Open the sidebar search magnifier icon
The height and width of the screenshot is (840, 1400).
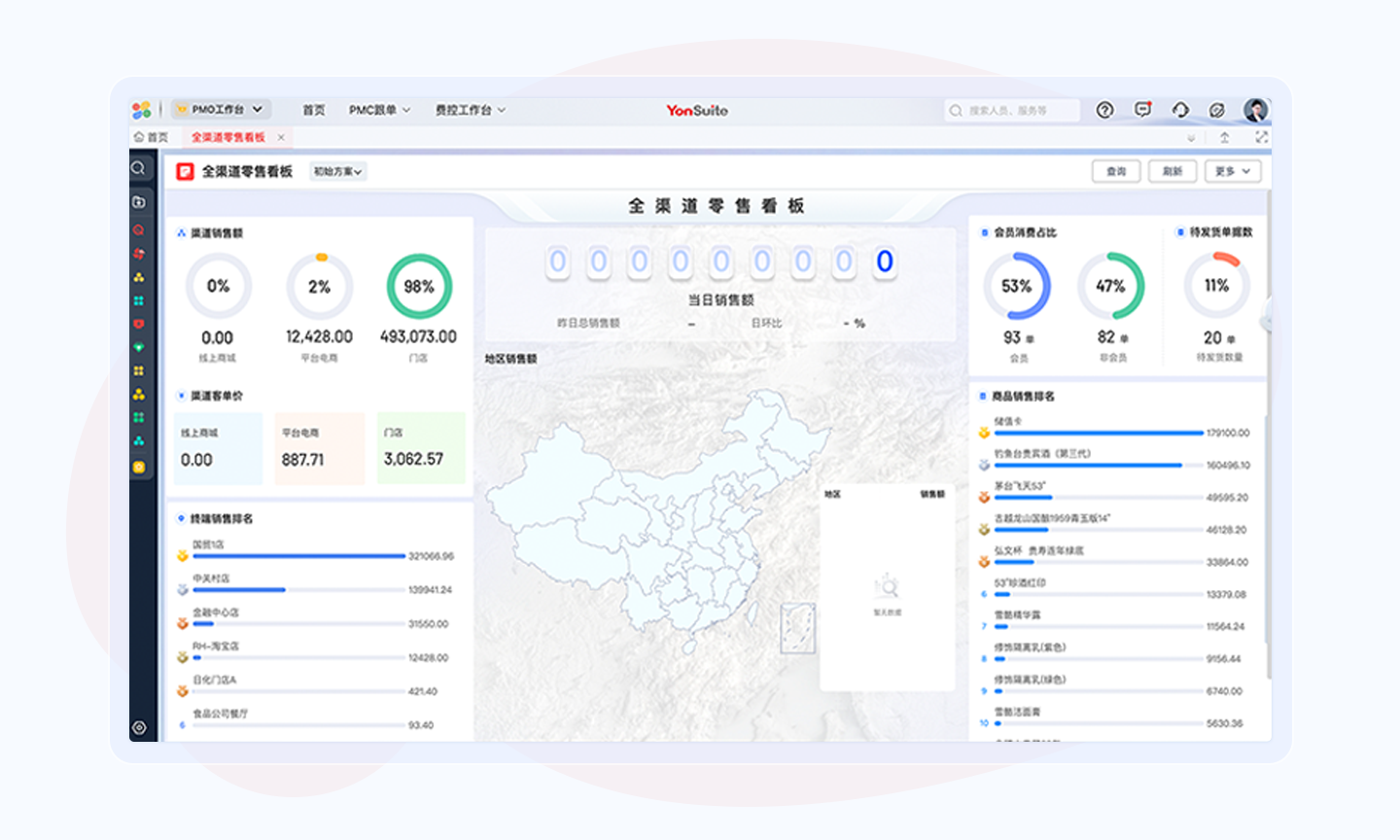coord(139,168)
